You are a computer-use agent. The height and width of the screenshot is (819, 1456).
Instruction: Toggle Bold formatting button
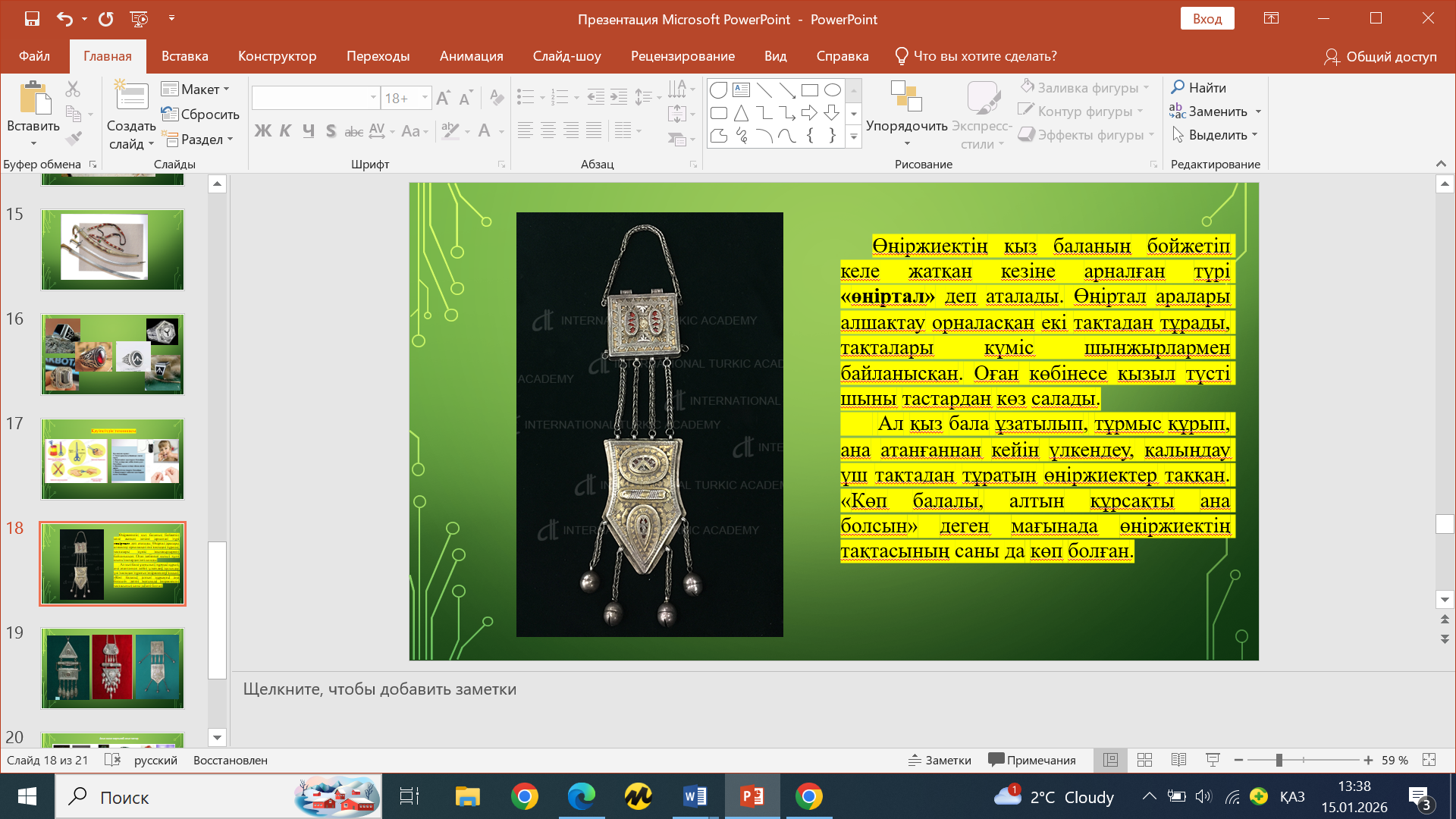coord(262,131)
